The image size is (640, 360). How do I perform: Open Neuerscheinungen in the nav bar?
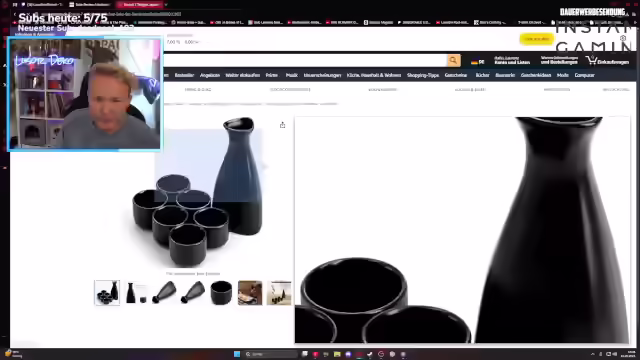coord(322,75)
